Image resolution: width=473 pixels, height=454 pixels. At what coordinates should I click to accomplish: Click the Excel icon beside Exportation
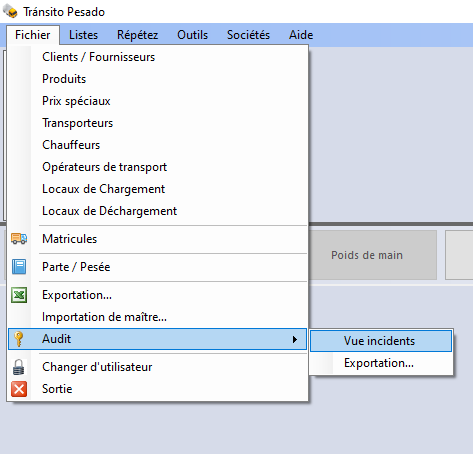(x=19, y=295)
